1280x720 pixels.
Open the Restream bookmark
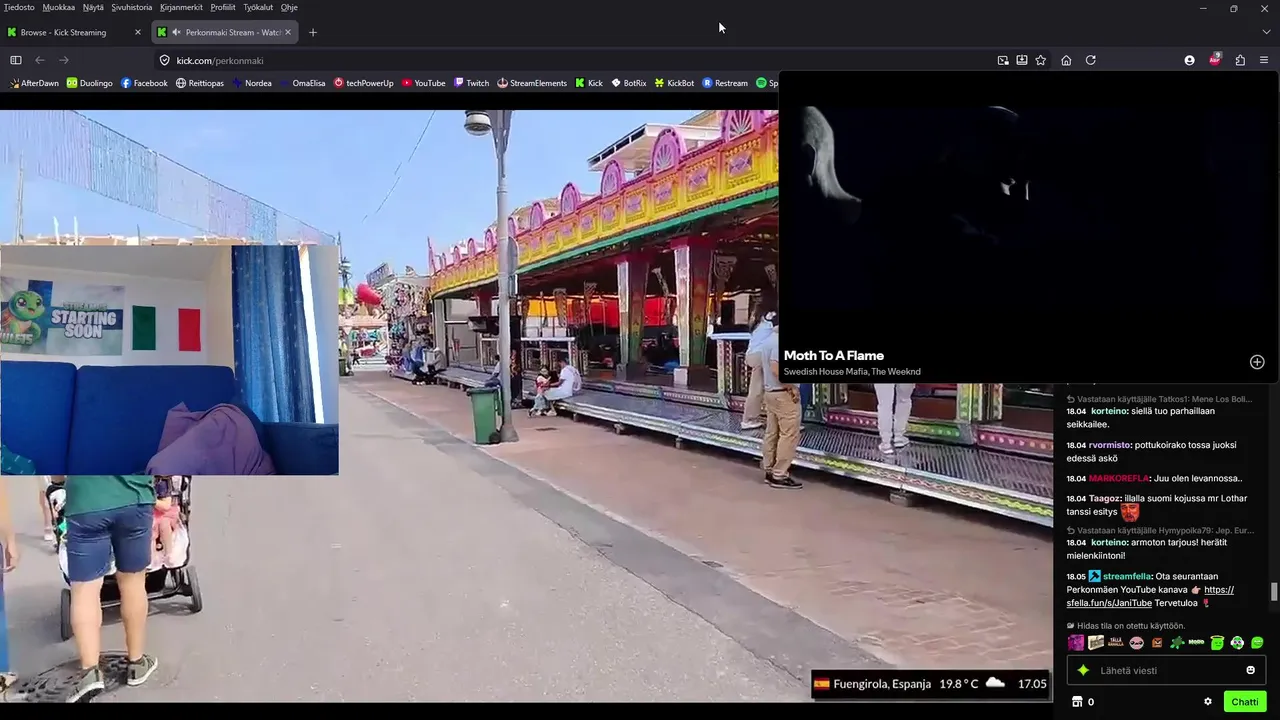point(725,83)
